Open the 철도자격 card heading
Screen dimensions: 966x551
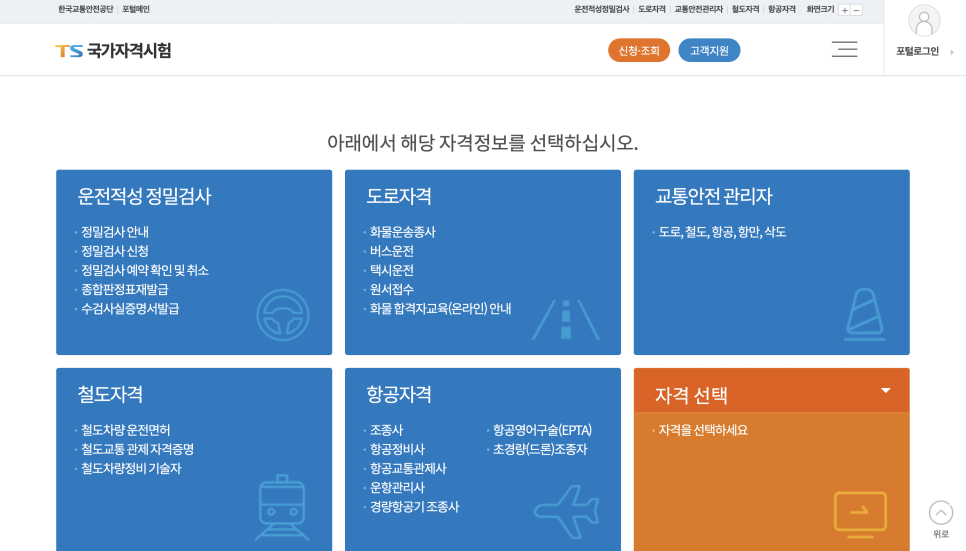tap(110, 394)
